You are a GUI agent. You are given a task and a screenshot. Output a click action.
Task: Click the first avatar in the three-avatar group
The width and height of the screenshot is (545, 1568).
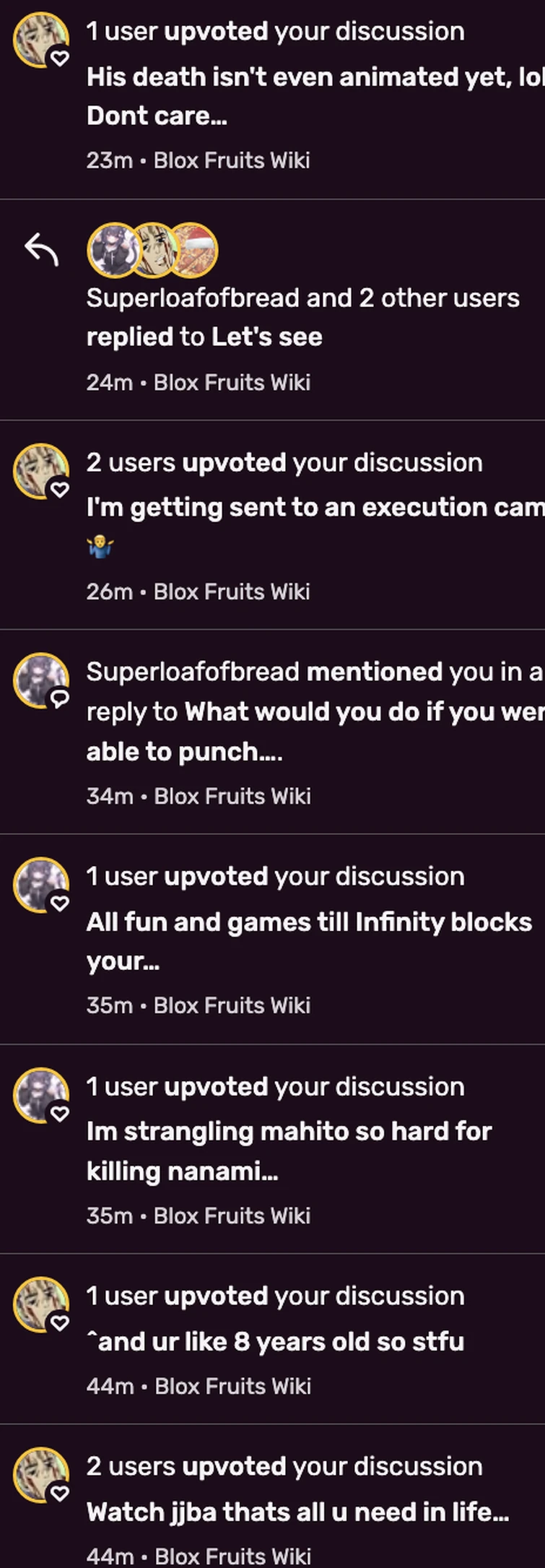click(114, 250)
